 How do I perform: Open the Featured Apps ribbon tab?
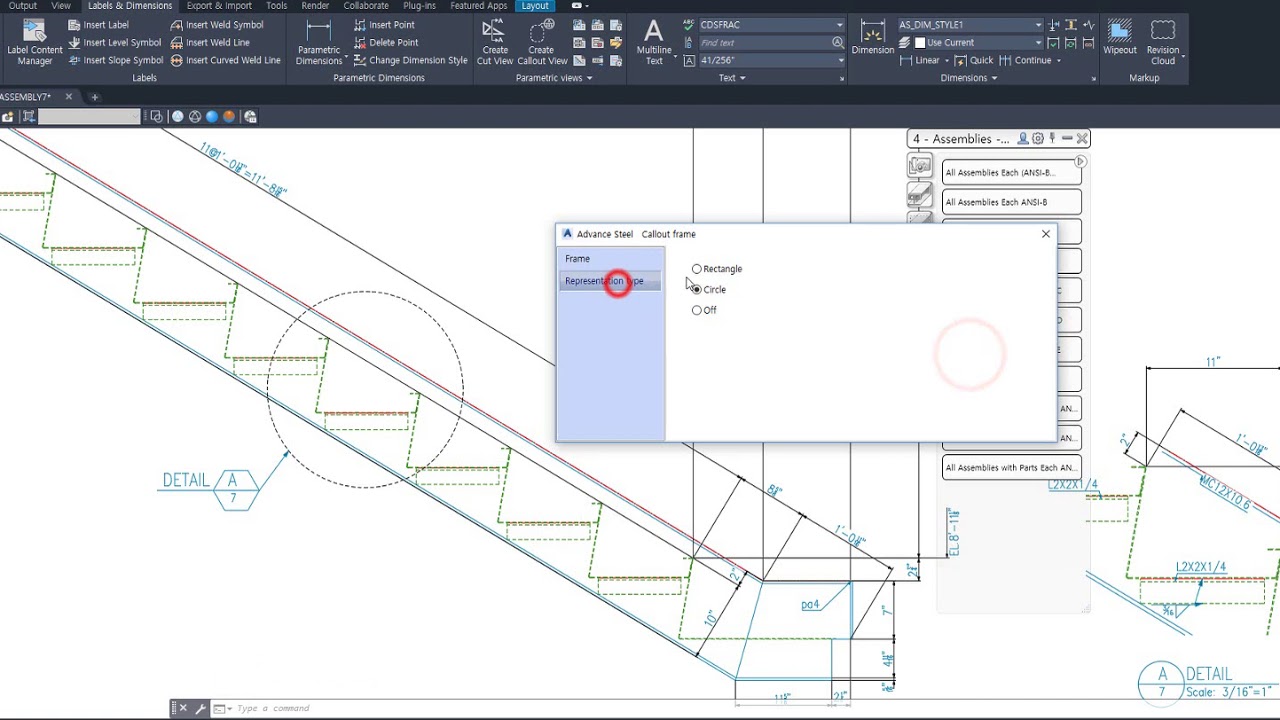(479, 6)
